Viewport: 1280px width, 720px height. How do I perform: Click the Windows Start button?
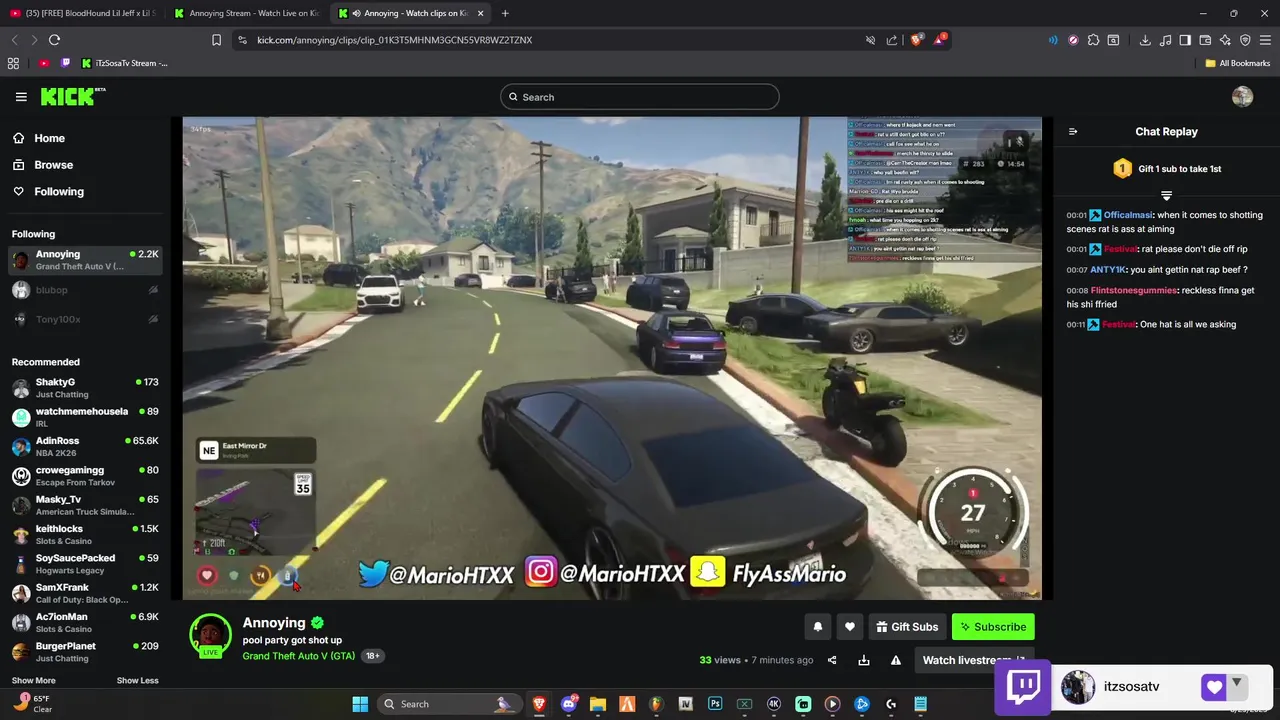click(x=360, y=704)
